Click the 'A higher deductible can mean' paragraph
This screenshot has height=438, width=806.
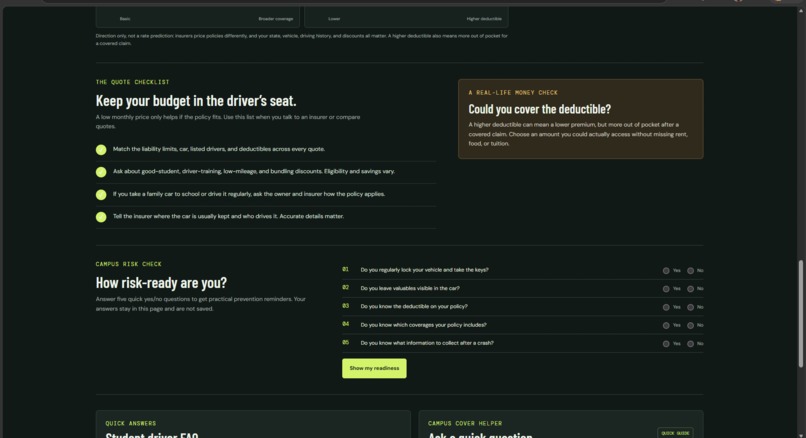tap(578, 134)
